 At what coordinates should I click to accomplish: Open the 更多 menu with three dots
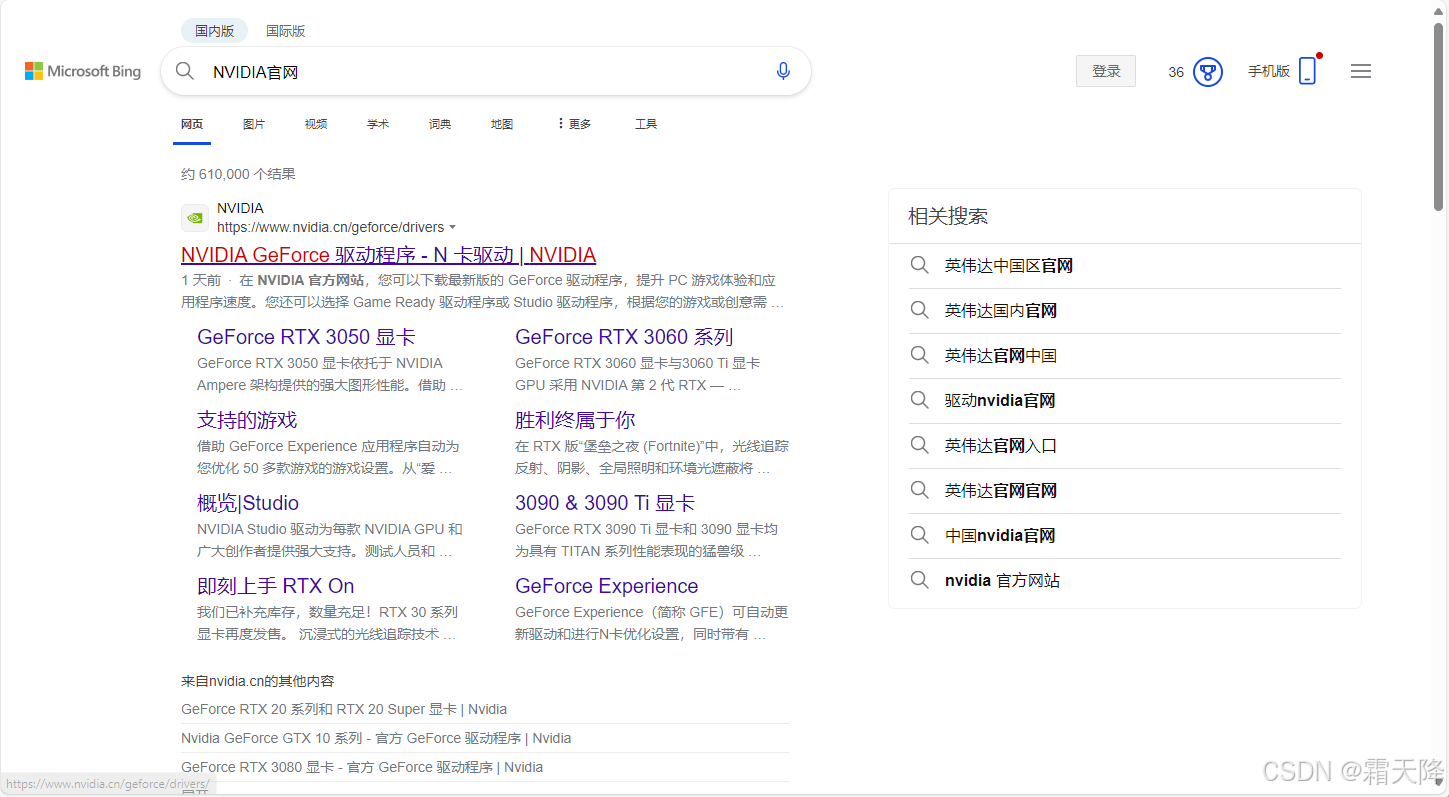point(574,124)
